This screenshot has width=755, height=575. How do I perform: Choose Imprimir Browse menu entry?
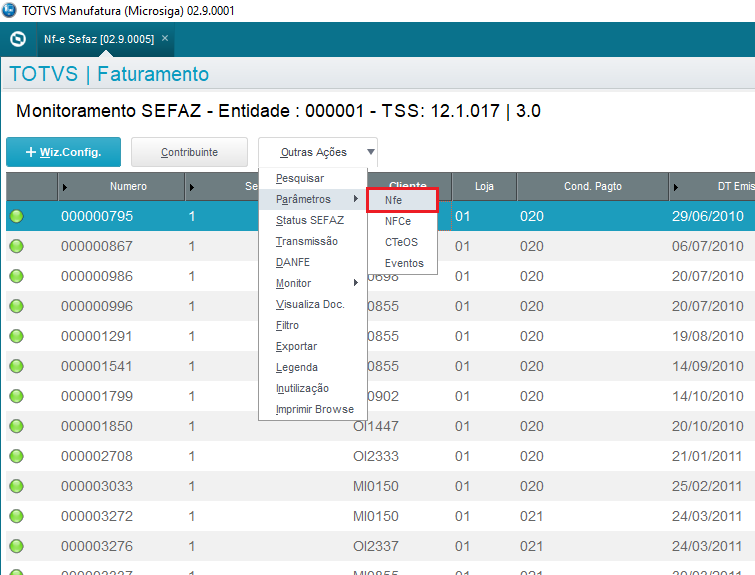click(x=313, y=409)
